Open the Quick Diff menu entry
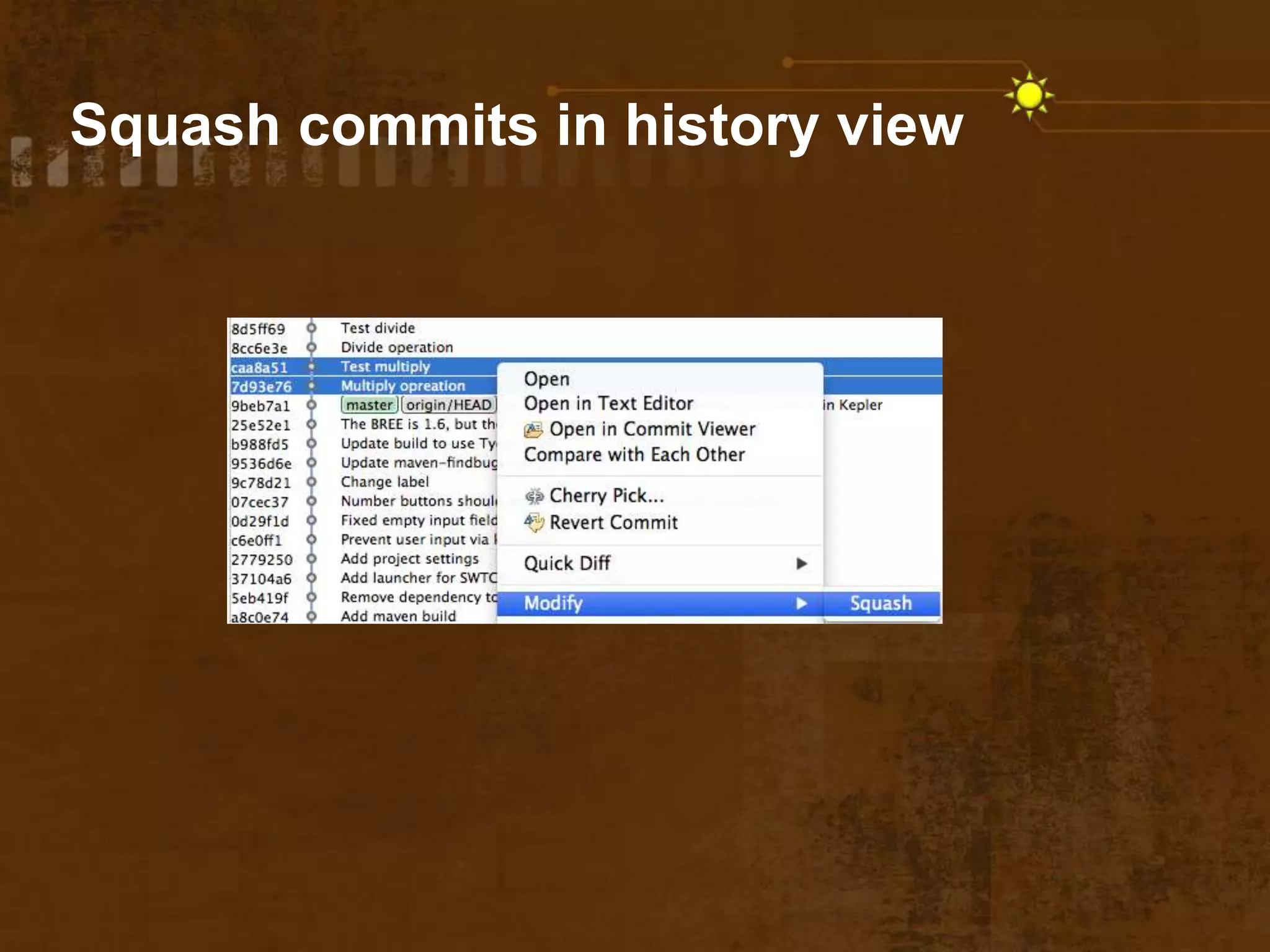Image resolution: width=1270 pixels, height=952 pixels. point(660,563)
